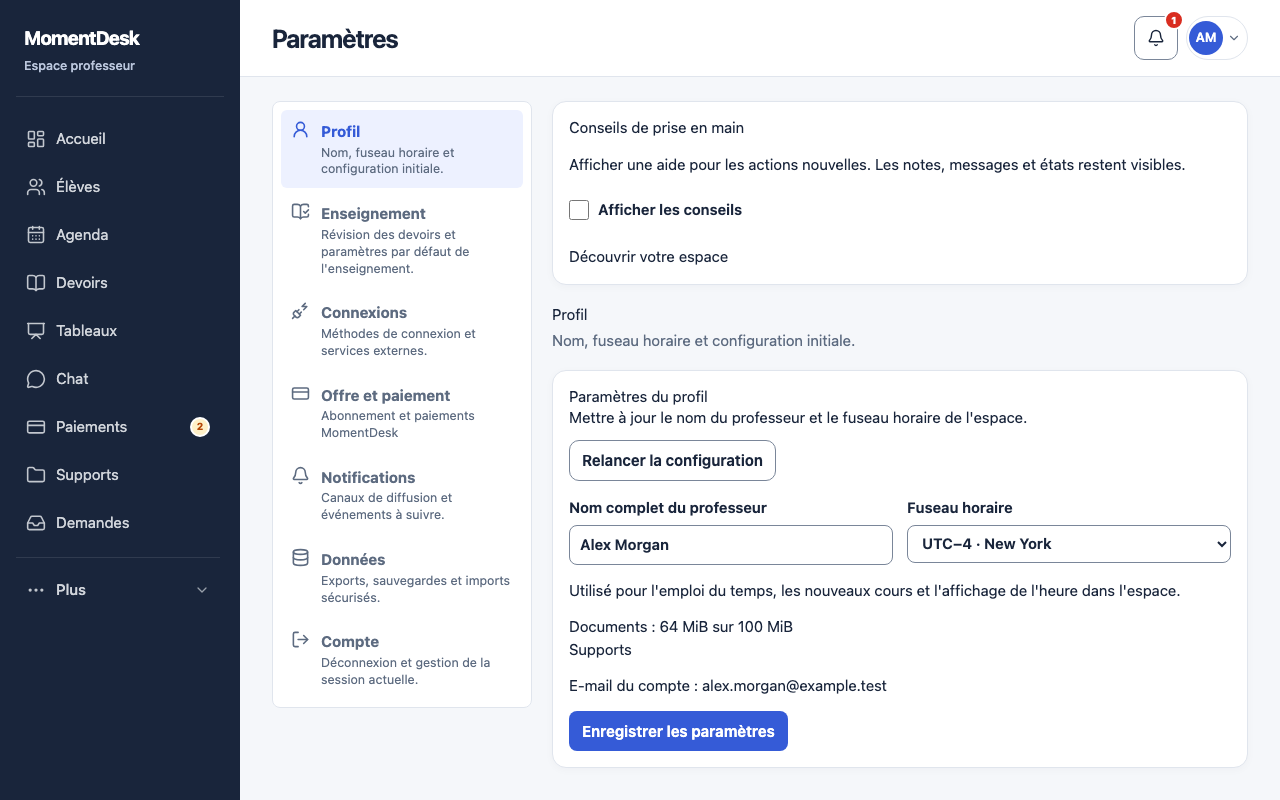Click the Connexions plug icon
This screenshot has height=800, width=1280.
click(x=300, y=311)
